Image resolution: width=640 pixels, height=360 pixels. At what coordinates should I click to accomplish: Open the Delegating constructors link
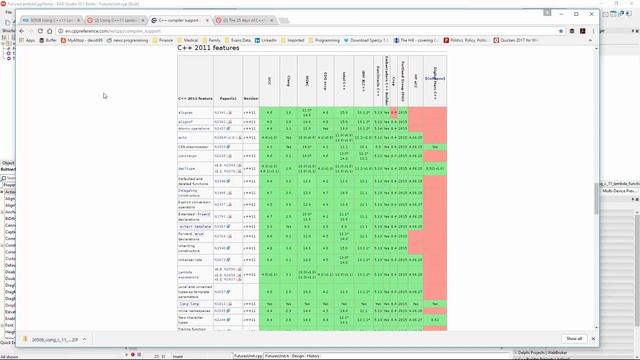click(x=188, y=193)
